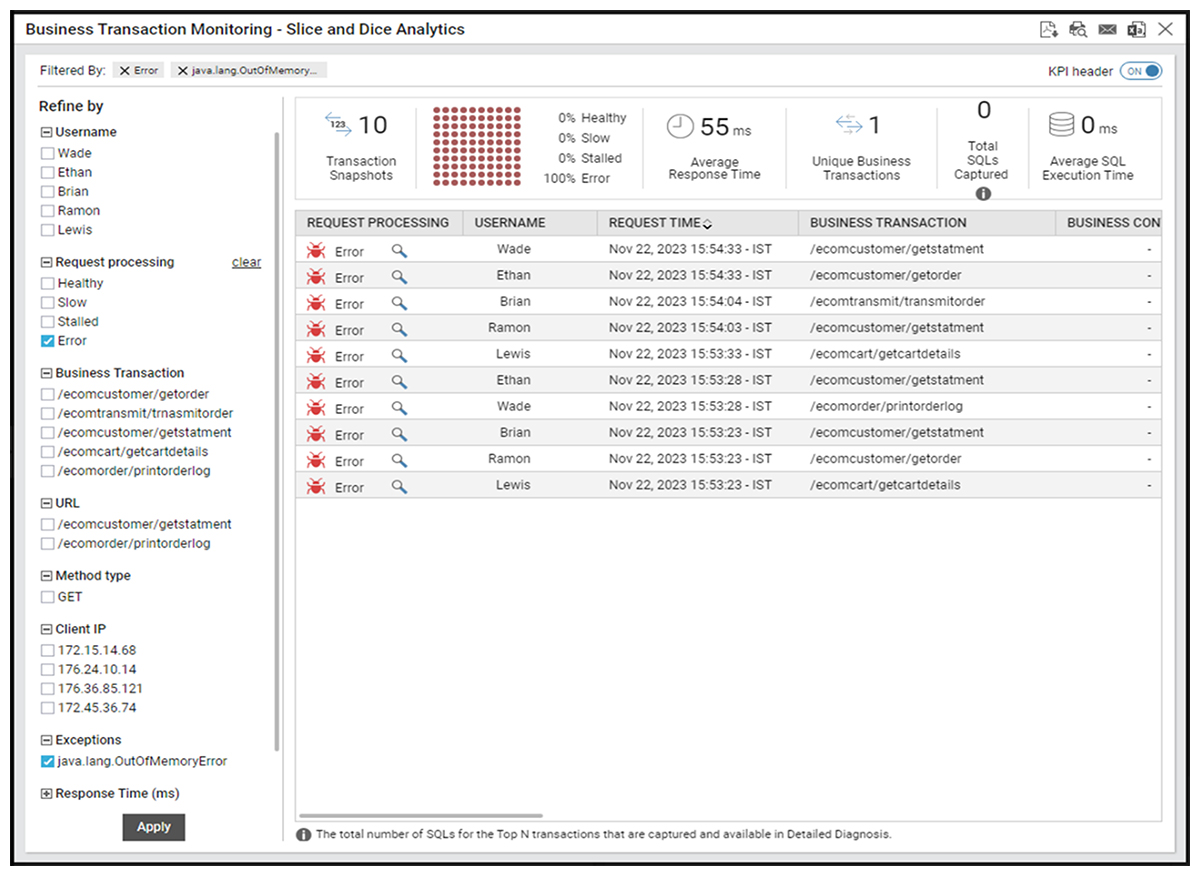Screen dimensions: 1200x876
Task: Open magnifier for Wade's 15:53:28 transaction
Action: [399, 408]
